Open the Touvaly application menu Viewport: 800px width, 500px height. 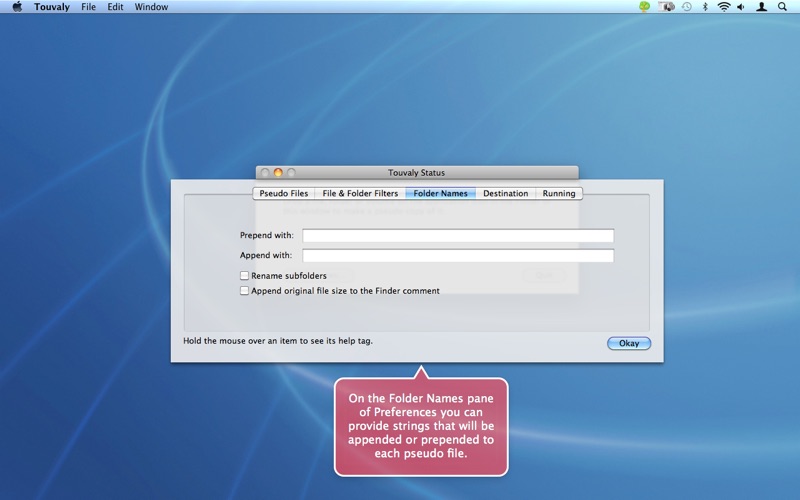click(x=52, y=7)
